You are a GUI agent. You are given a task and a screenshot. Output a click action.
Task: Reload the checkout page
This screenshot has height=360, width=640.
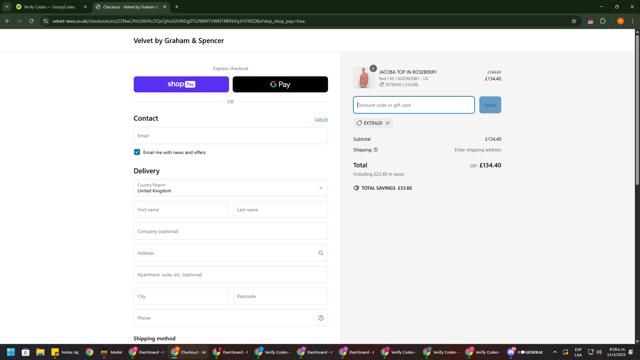pos(31,21)
